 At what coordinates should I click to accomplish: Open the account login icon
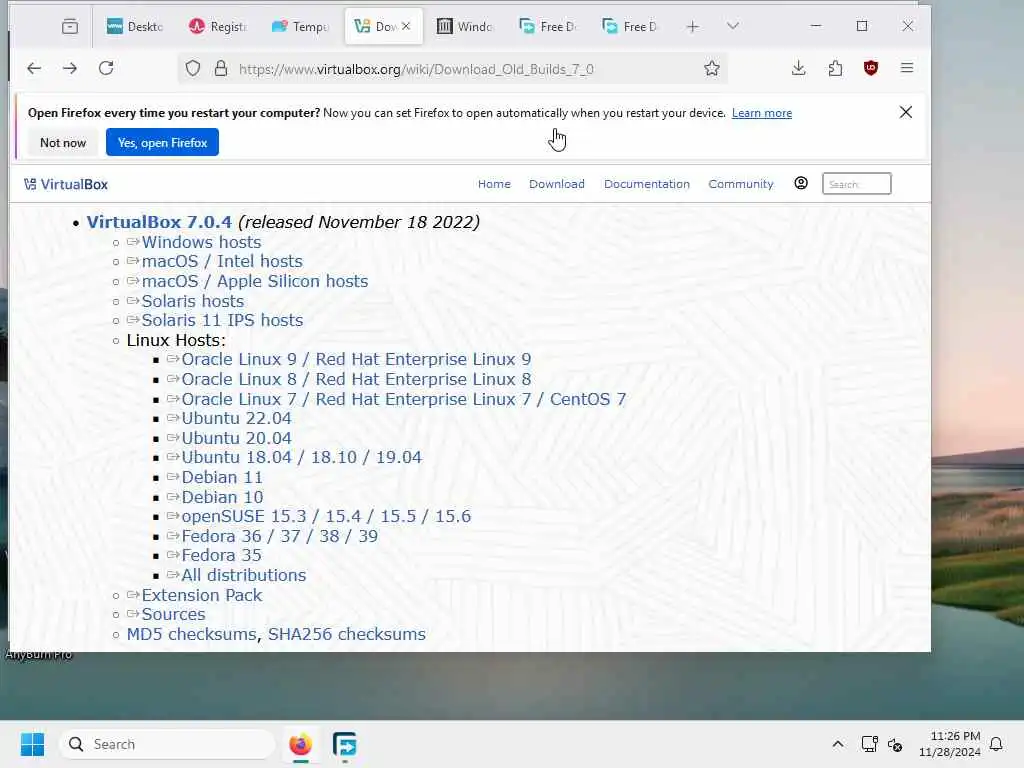(x=801, y=183)
